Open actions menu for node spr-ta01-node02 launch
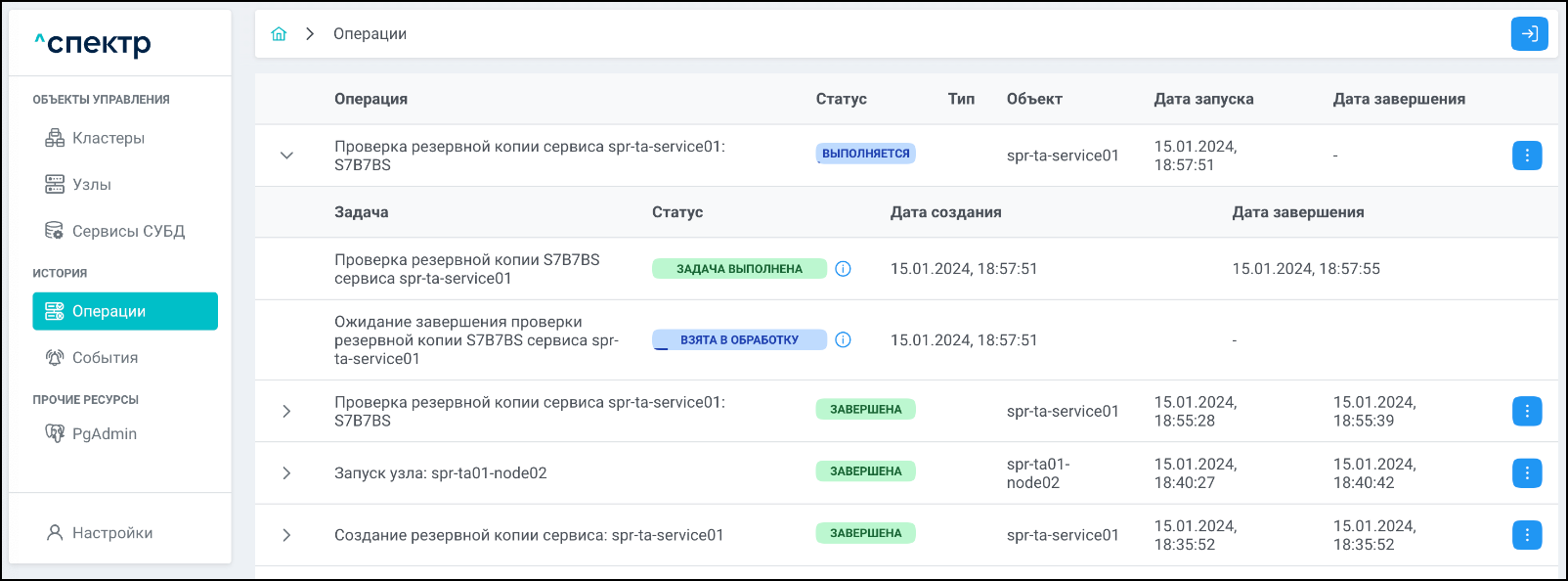This screenshot has width=1568, height=581. (x=1526, y=473)
